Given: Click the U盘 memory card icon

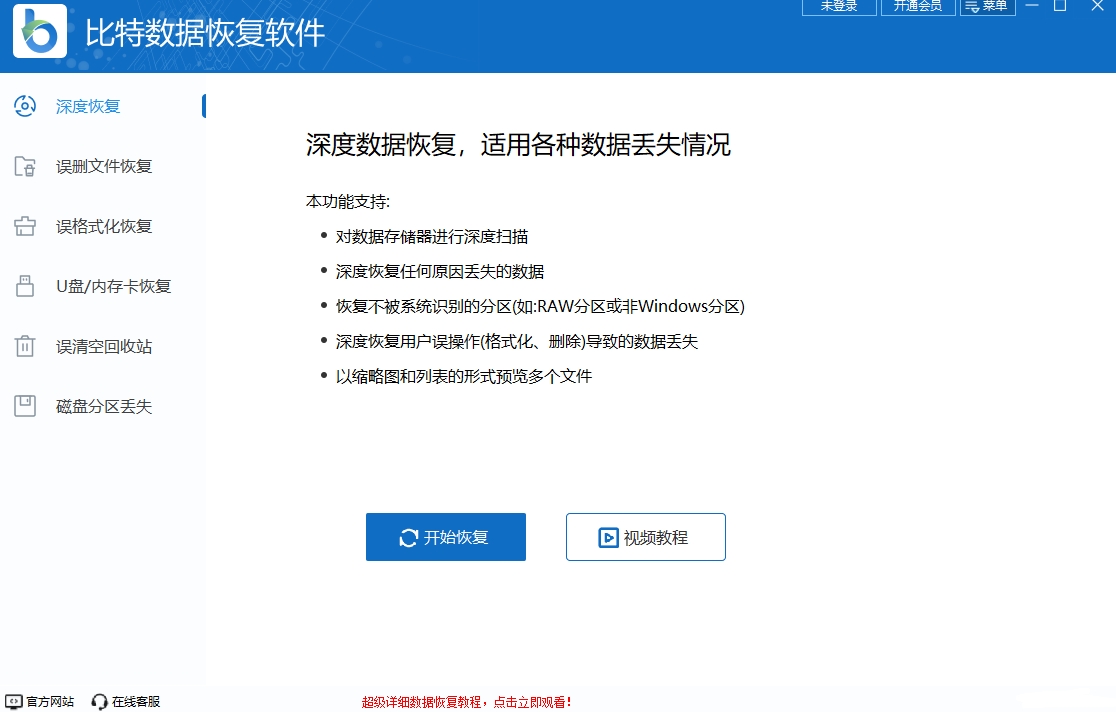Looking at the screenshot, I should tap(25, 286).
